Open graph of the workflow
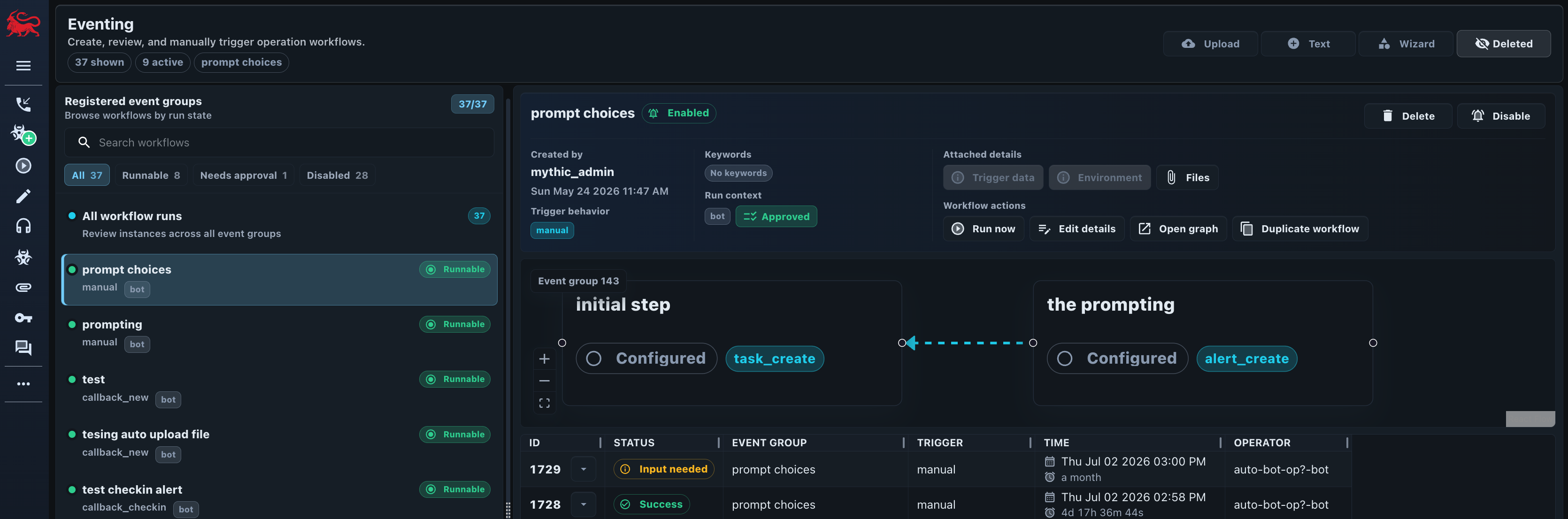 point(1178,229)
